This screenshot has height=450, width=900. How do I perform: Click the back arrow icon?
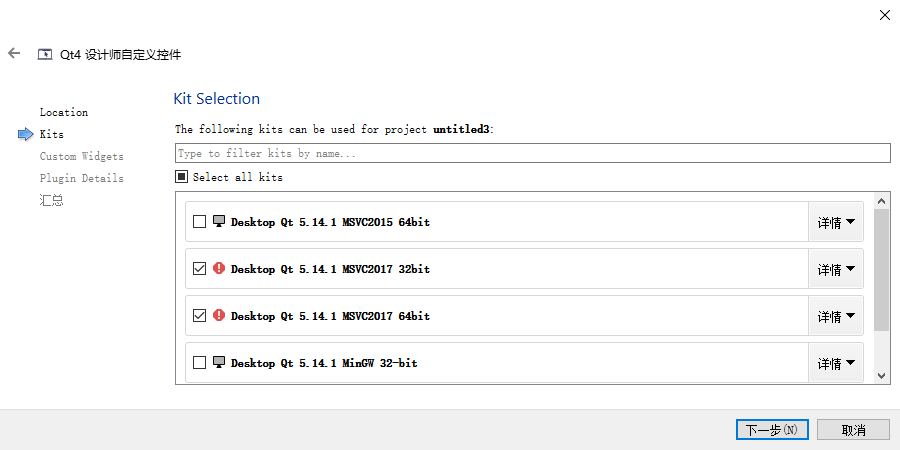[x=14, y=53]
